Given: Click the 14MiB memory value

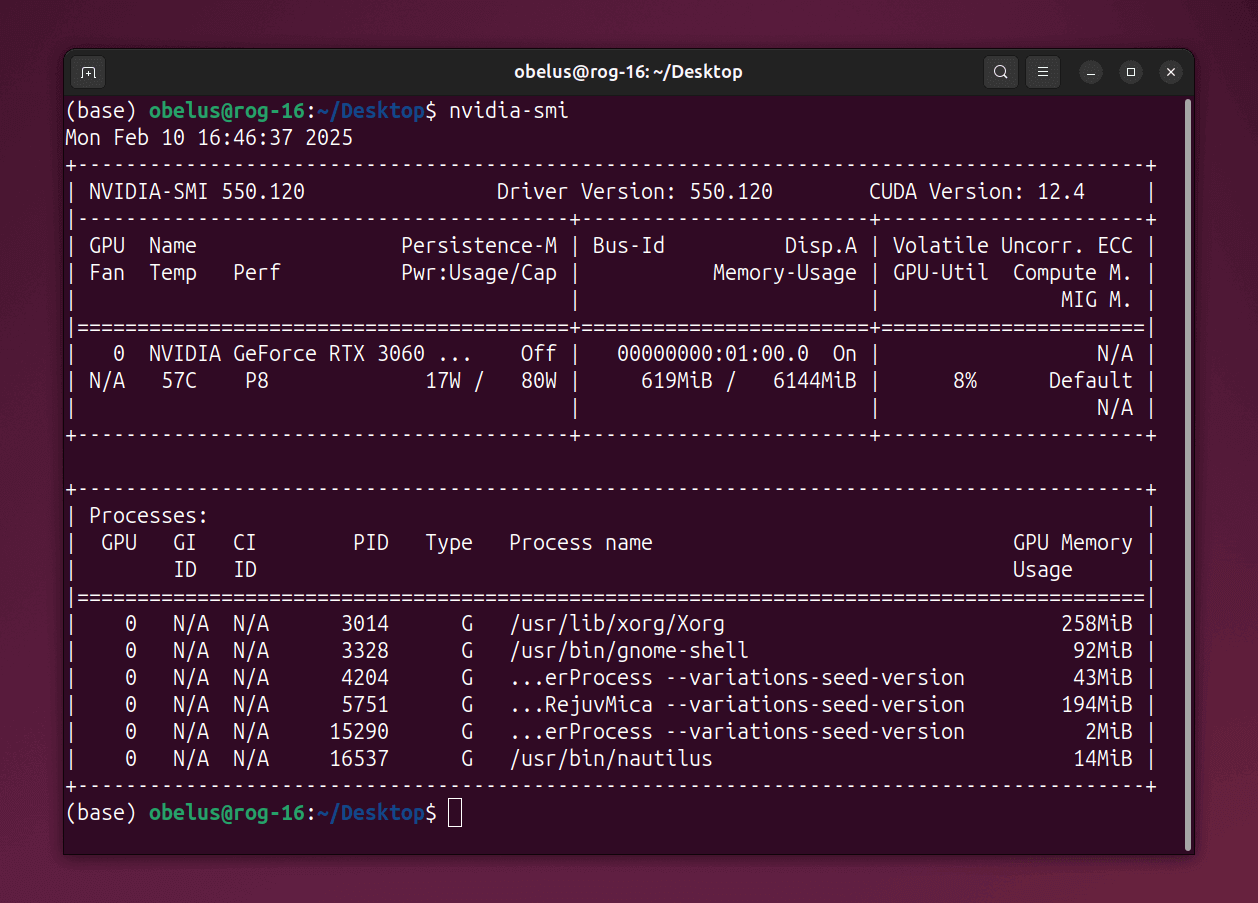Looking at the screenshot, I should point(1103,759).
